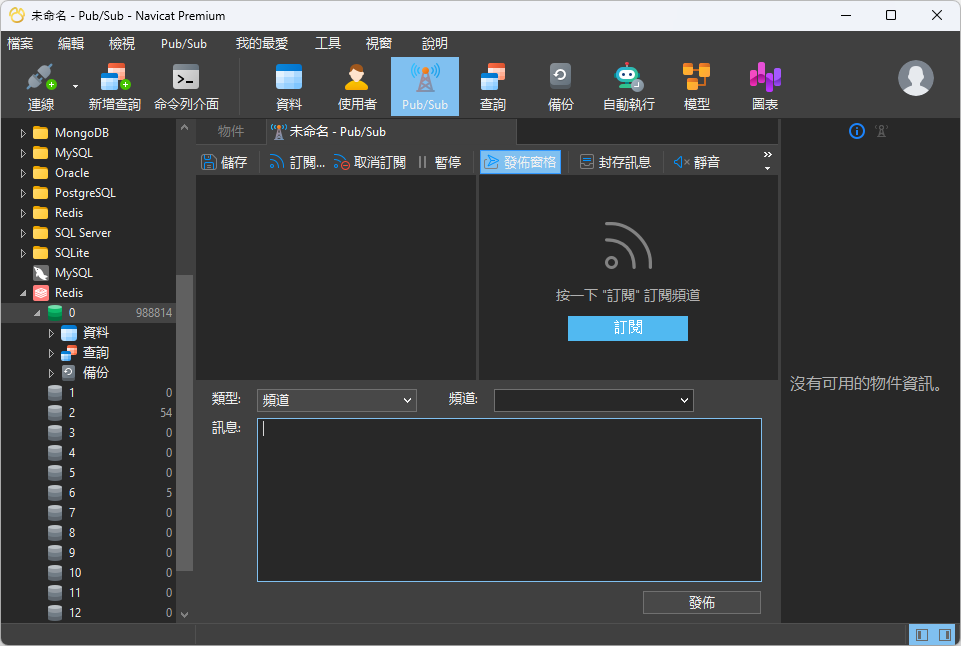Open 命令列介面 console icon
The width and height of the screenshot is (961, 646).
tap(186, 86)
